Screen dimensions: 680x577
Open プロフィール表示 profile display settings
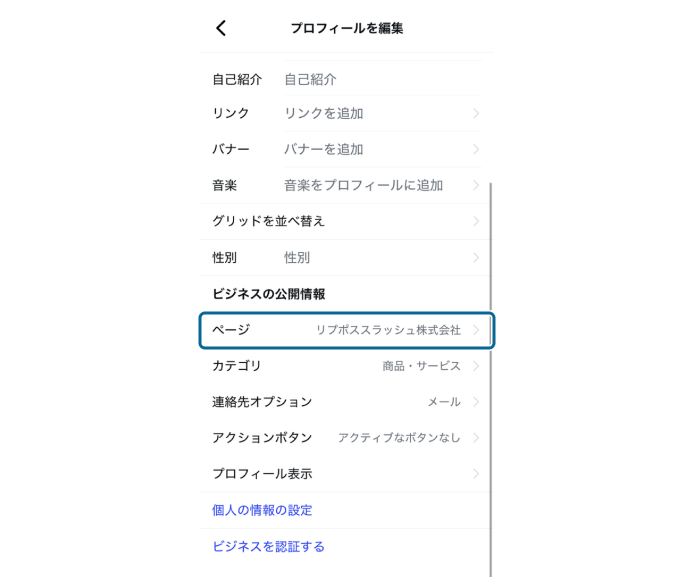pyautogui.click(x=262, y=474)
